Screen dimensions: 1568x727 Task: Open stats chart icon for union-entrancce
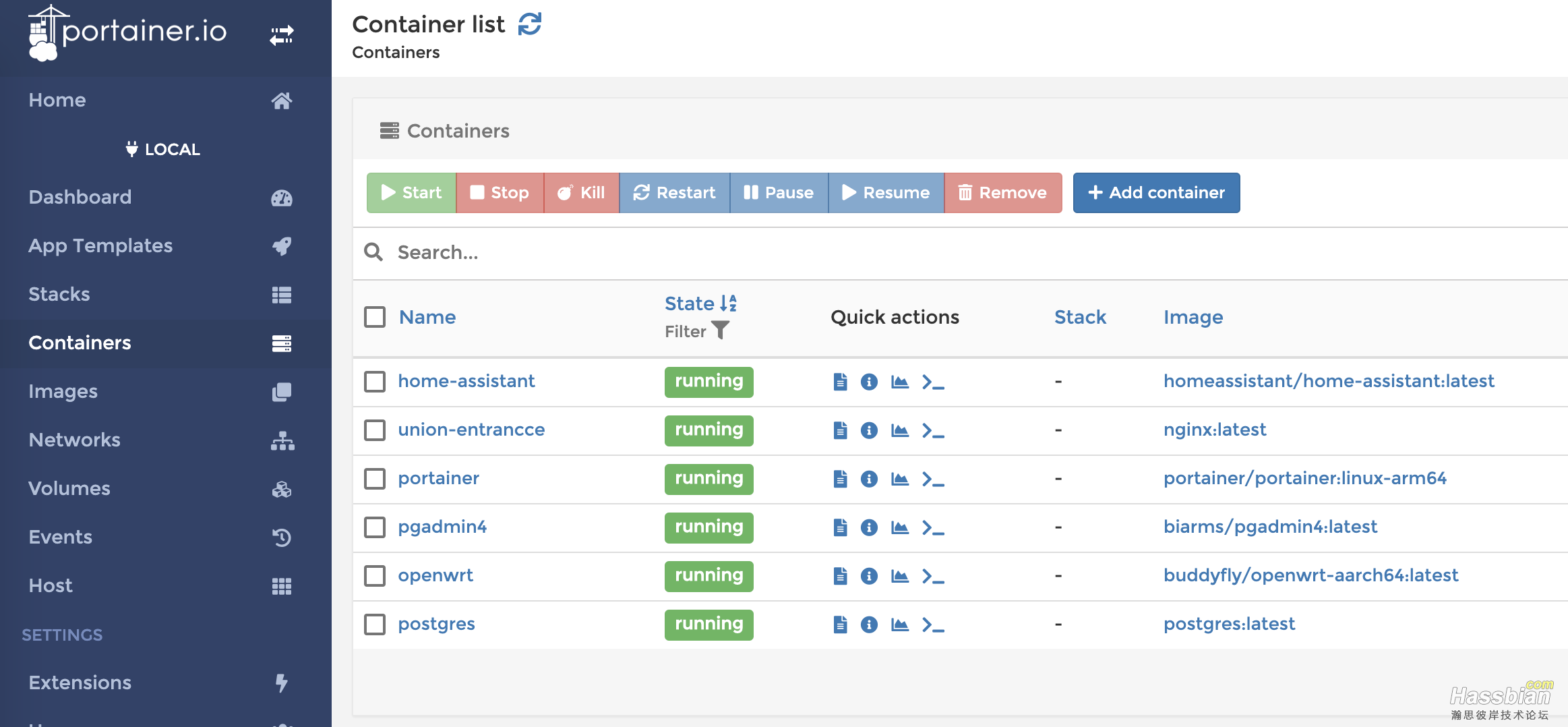point(900,430)
